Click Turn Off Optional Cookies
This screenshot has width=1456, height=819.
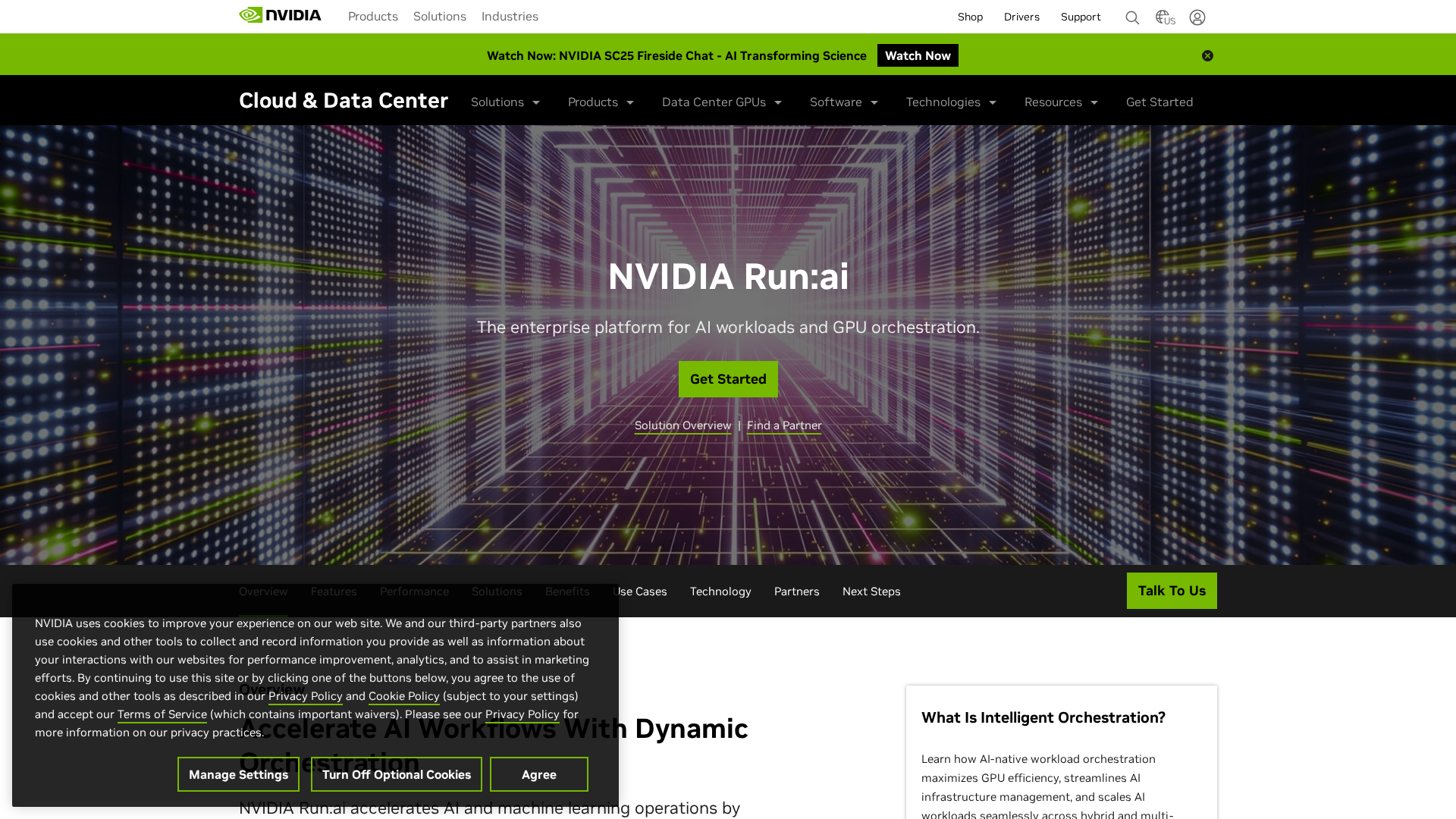click(x=396, y=774)
